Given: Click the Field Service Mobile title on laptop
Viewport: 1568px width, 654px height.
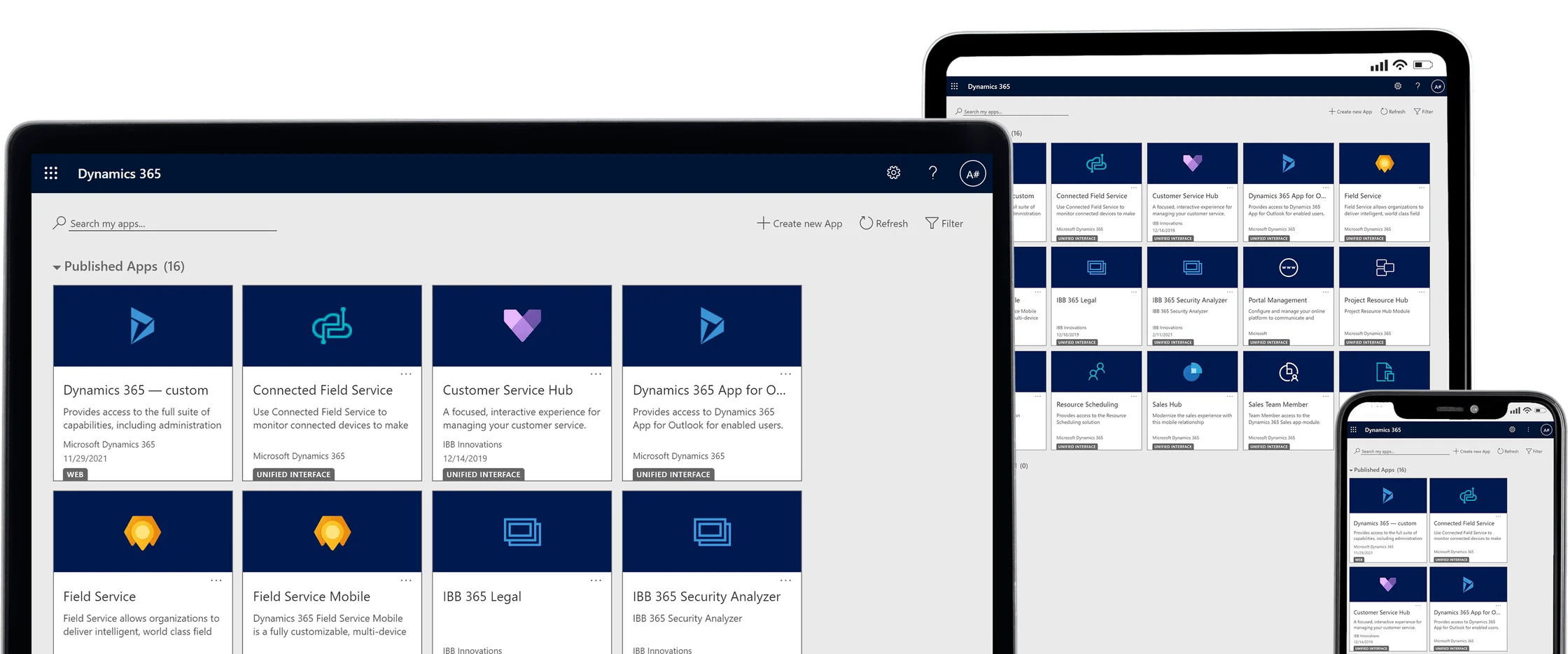Looking at the screenshot, I should tap(311, 597).
